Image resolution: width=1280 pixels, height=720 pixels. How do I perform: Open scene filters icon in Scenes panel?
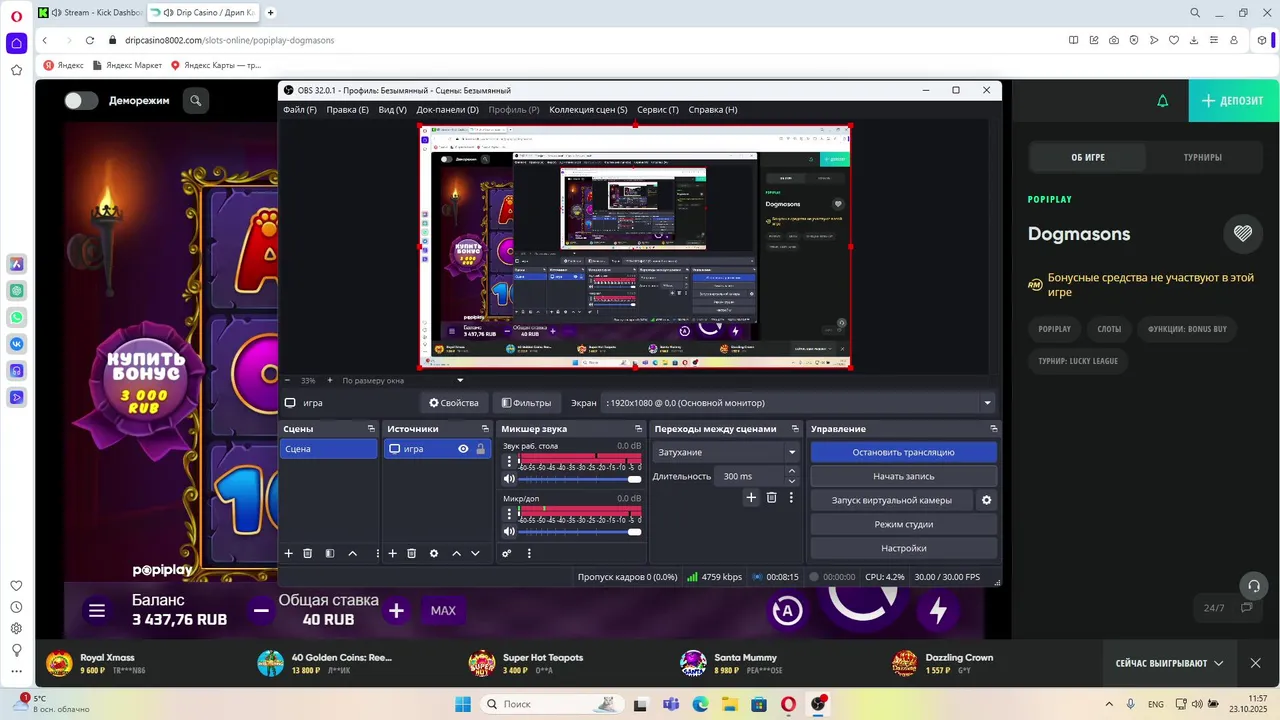coord(330,553)
